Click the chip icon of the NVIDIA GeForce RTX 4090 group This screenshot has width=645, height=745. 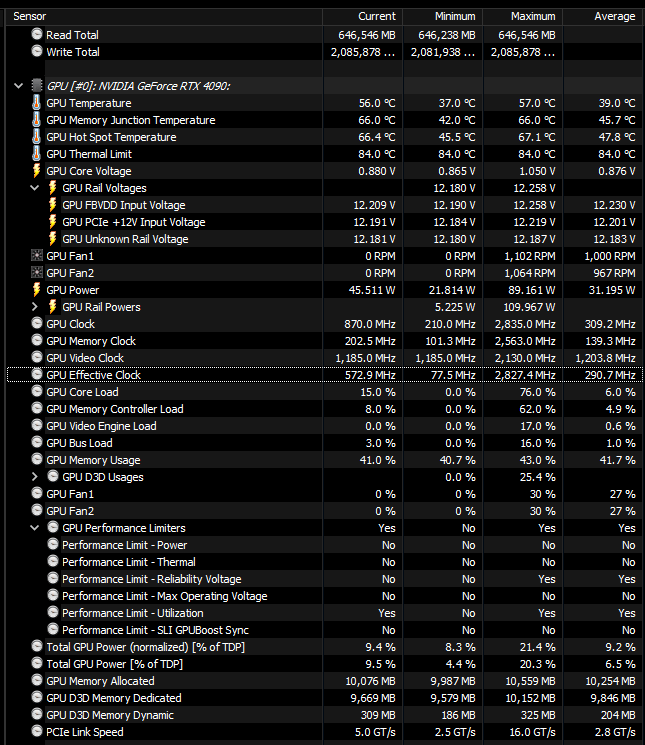coord(37,86)
